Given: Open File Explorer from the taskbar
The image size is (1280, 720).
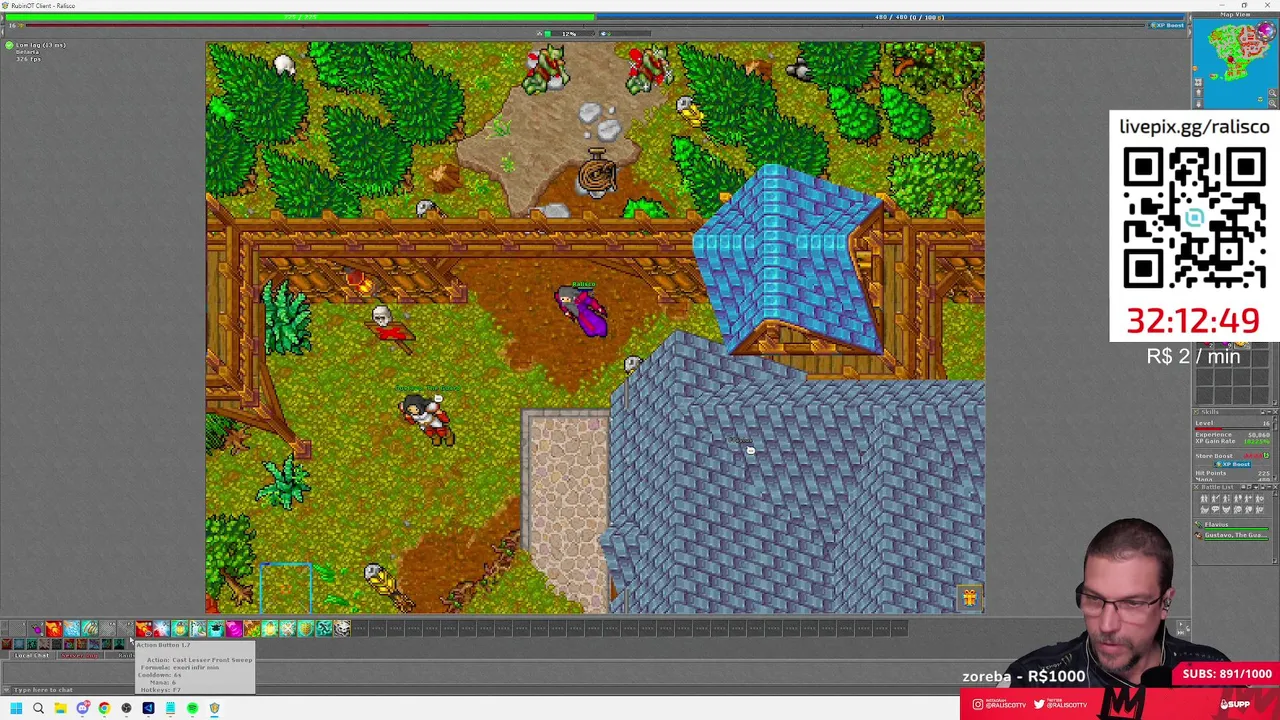Looking at the screenshot, I should 61,708.
